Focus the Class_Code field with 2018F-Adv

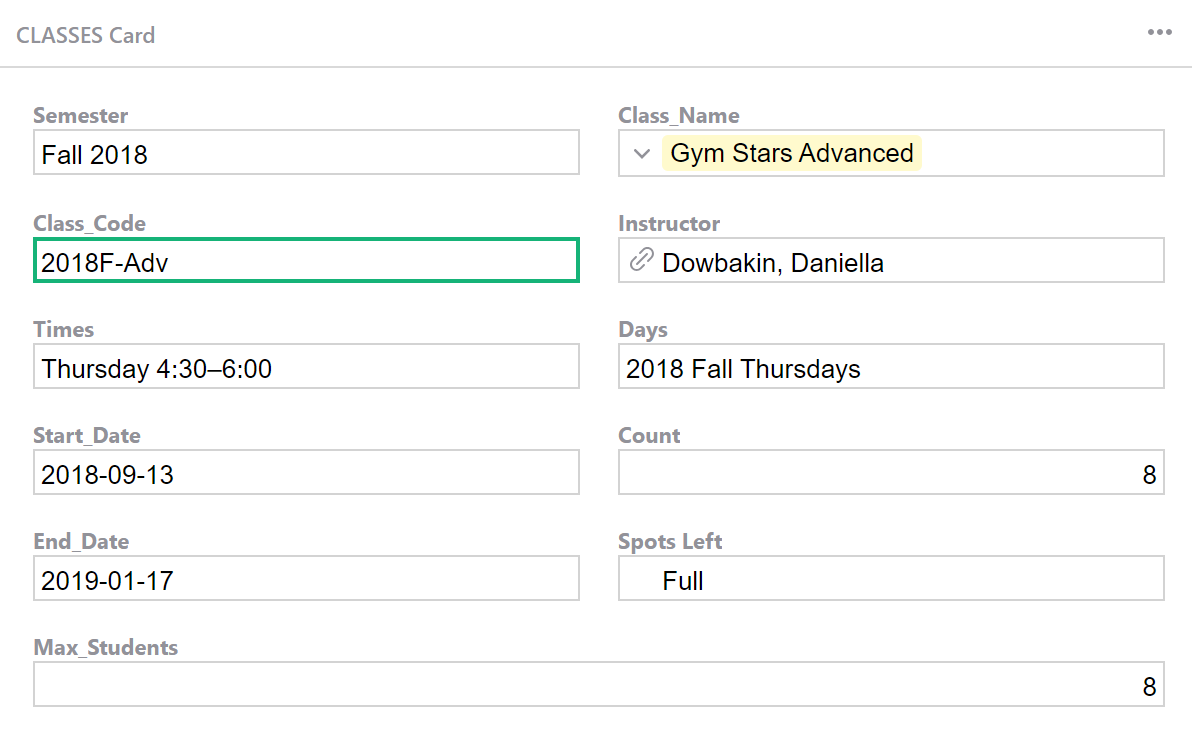(x=306, y=260)
